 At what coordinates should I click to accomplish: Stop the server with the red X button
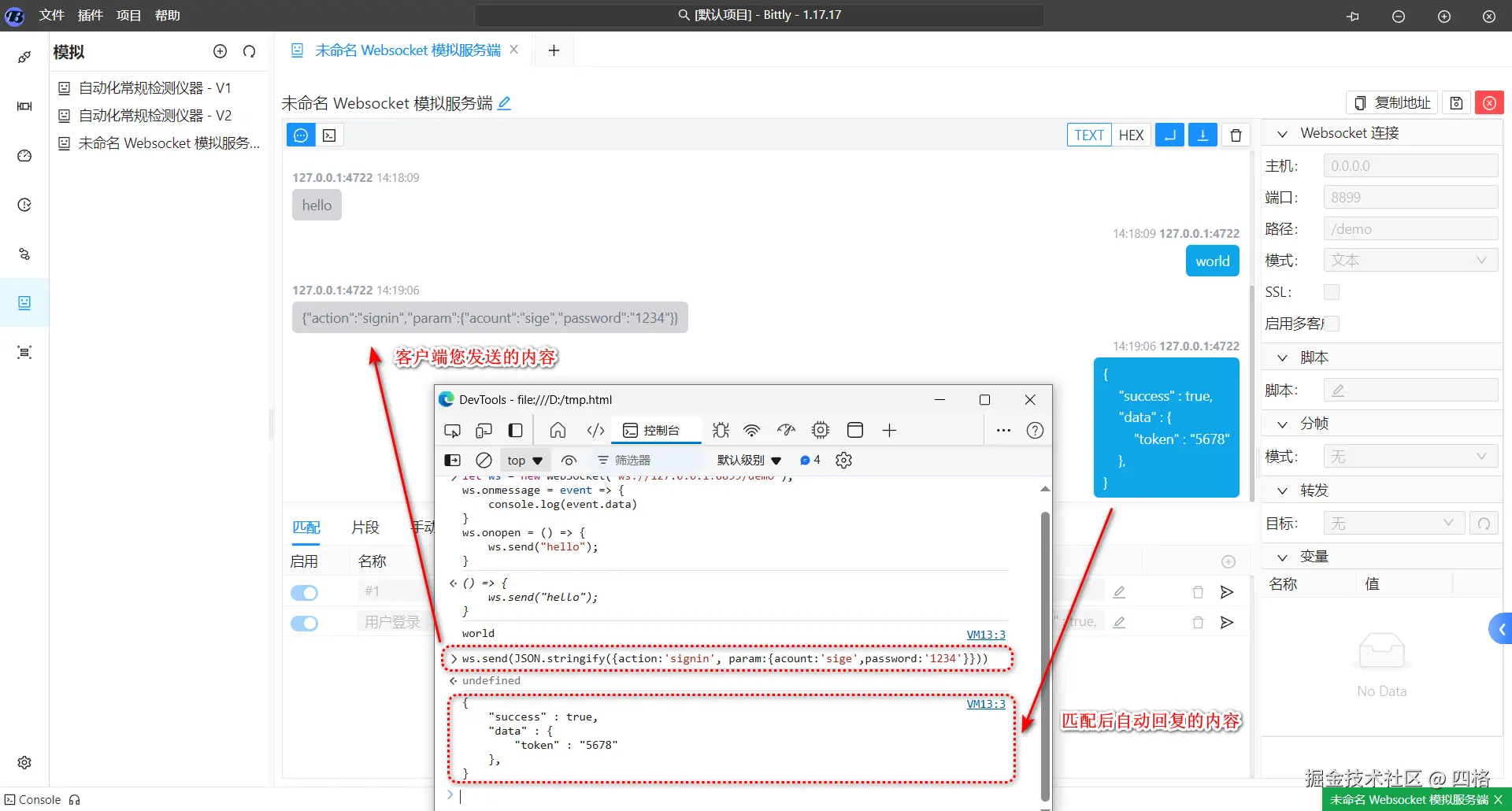tap(1489, 103)
